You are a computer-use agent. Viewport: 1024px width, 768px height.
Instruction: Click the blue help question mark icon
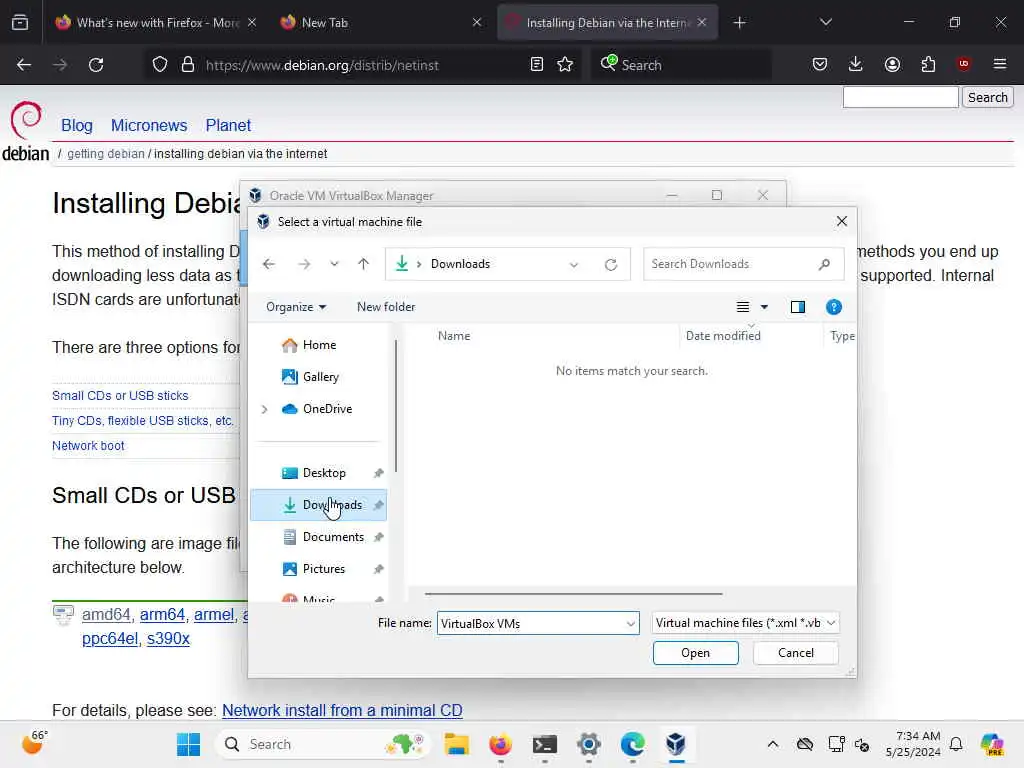point(833,307)
